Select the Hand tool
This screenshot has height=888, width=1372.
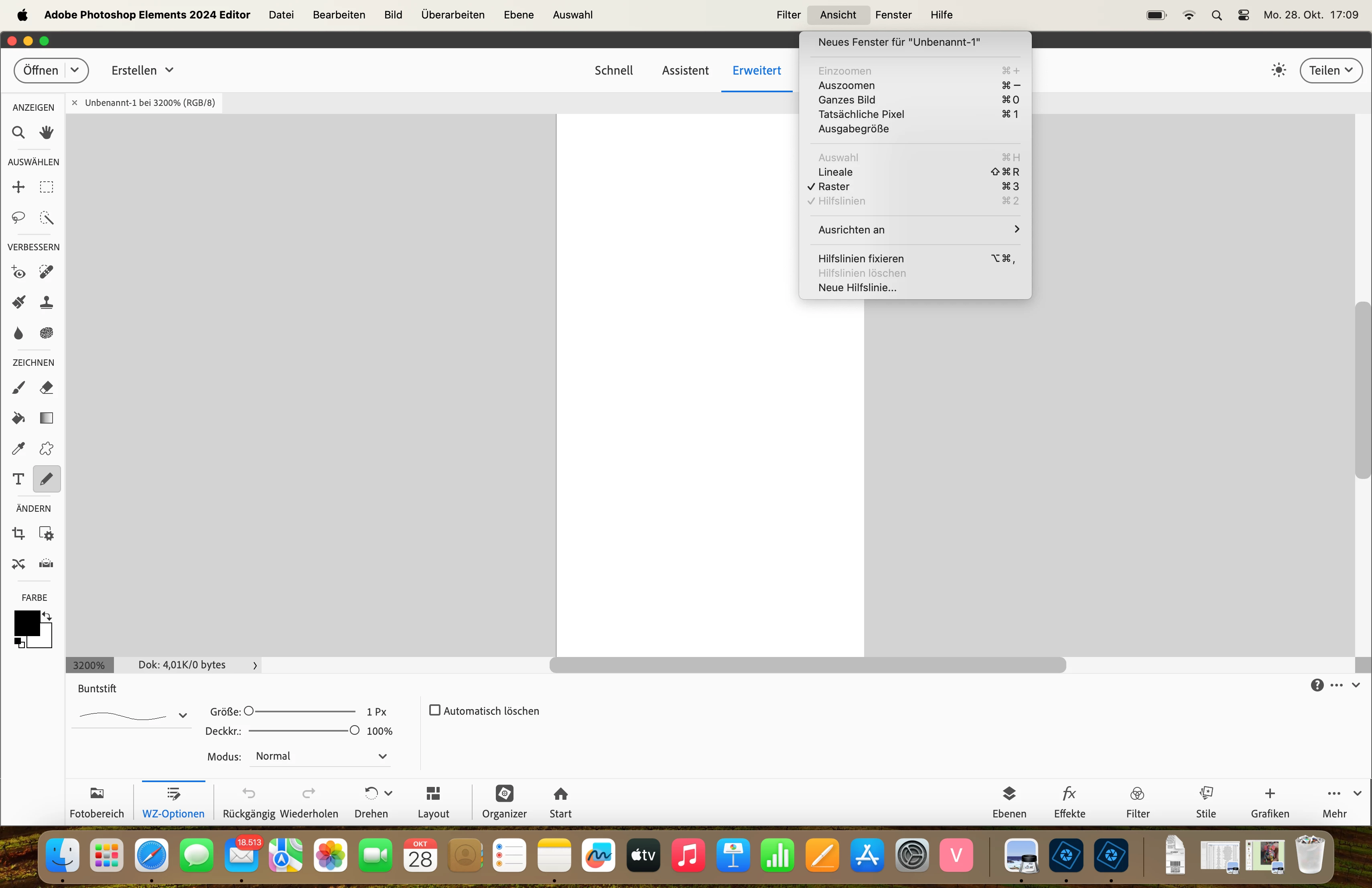[46, 133]
